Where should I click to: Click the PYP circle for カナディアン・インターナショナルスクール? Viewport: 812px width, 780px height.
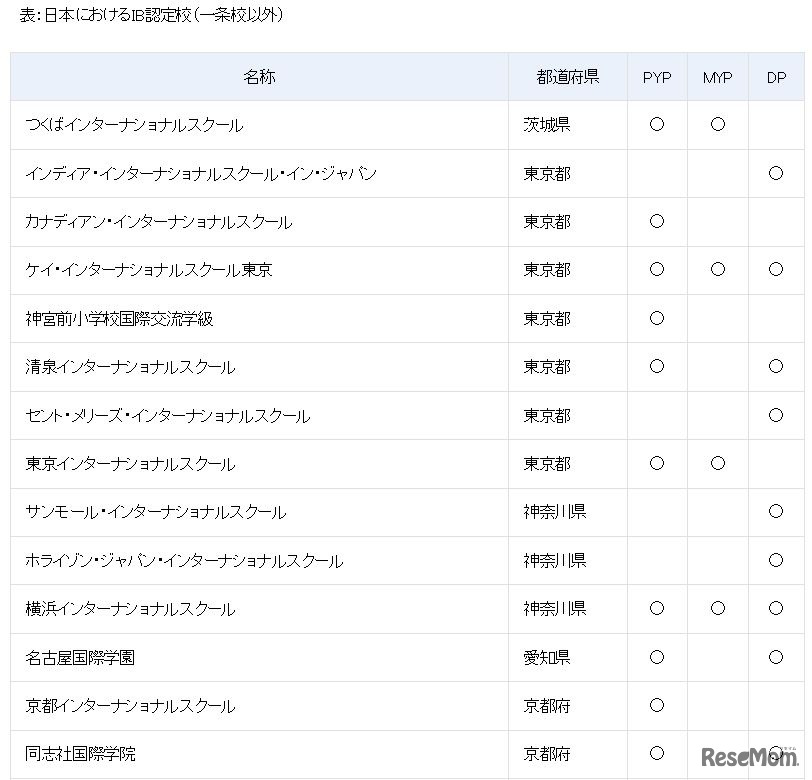coord(657,221)
